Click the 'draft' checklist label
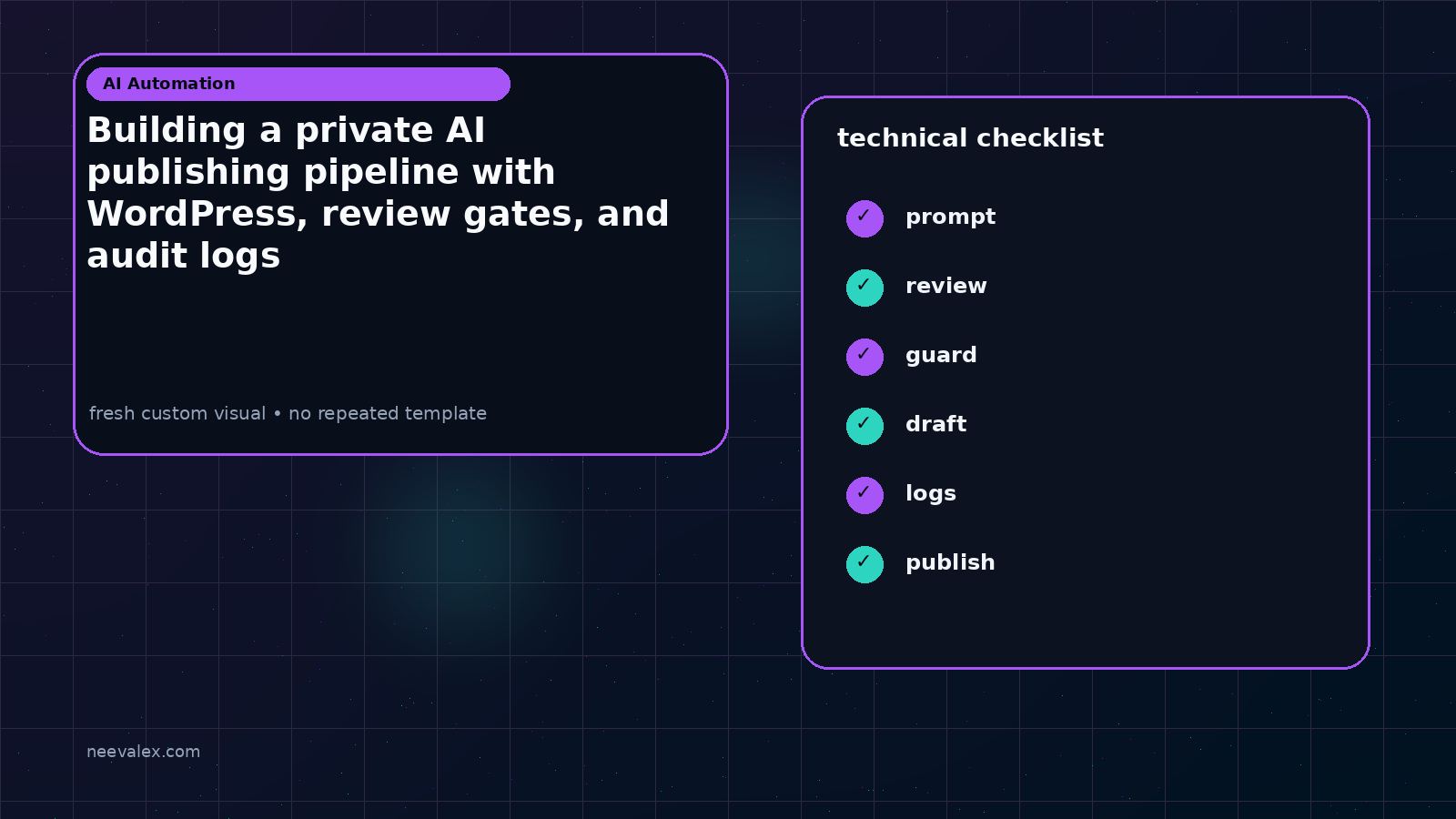This screenshot has width=1456, height=819. (935, 424)
